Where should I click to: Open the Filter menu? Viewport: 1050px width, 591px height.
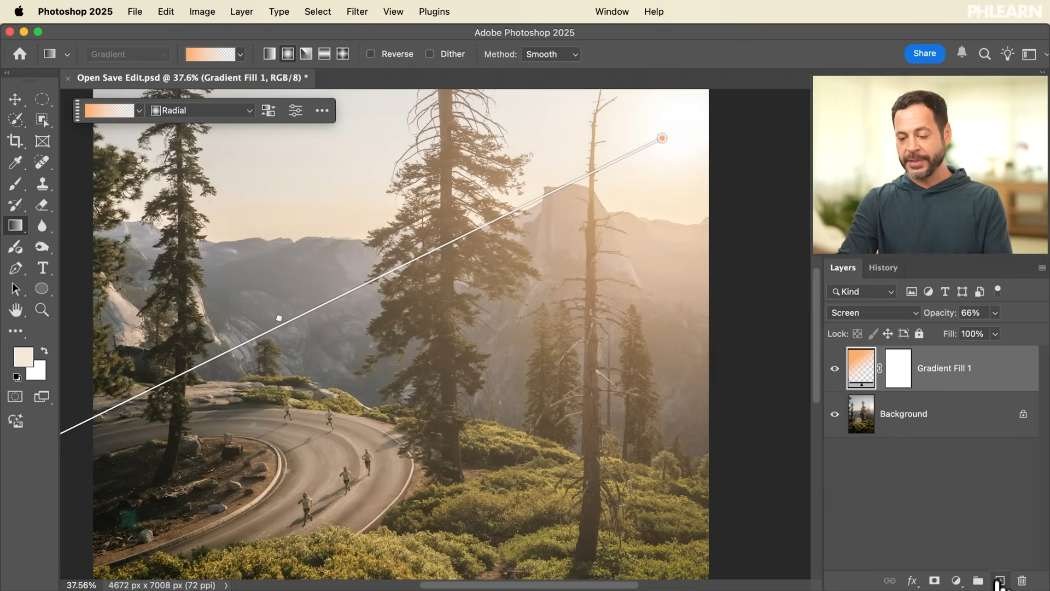357,11
